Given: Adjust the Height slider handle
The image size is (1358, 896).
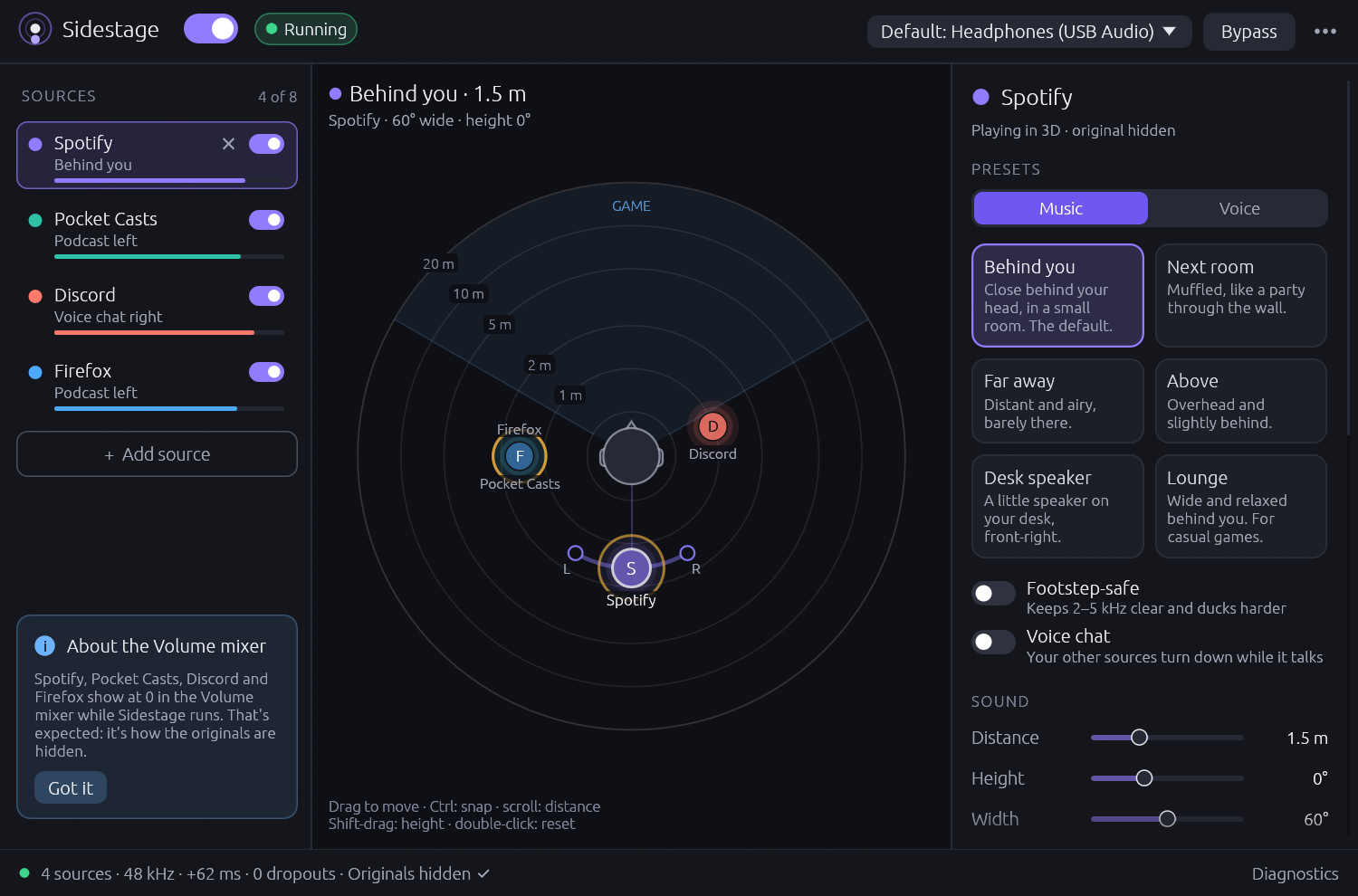Looking at the screenshot, I should pyautogui.click(x=1144, y=778).
